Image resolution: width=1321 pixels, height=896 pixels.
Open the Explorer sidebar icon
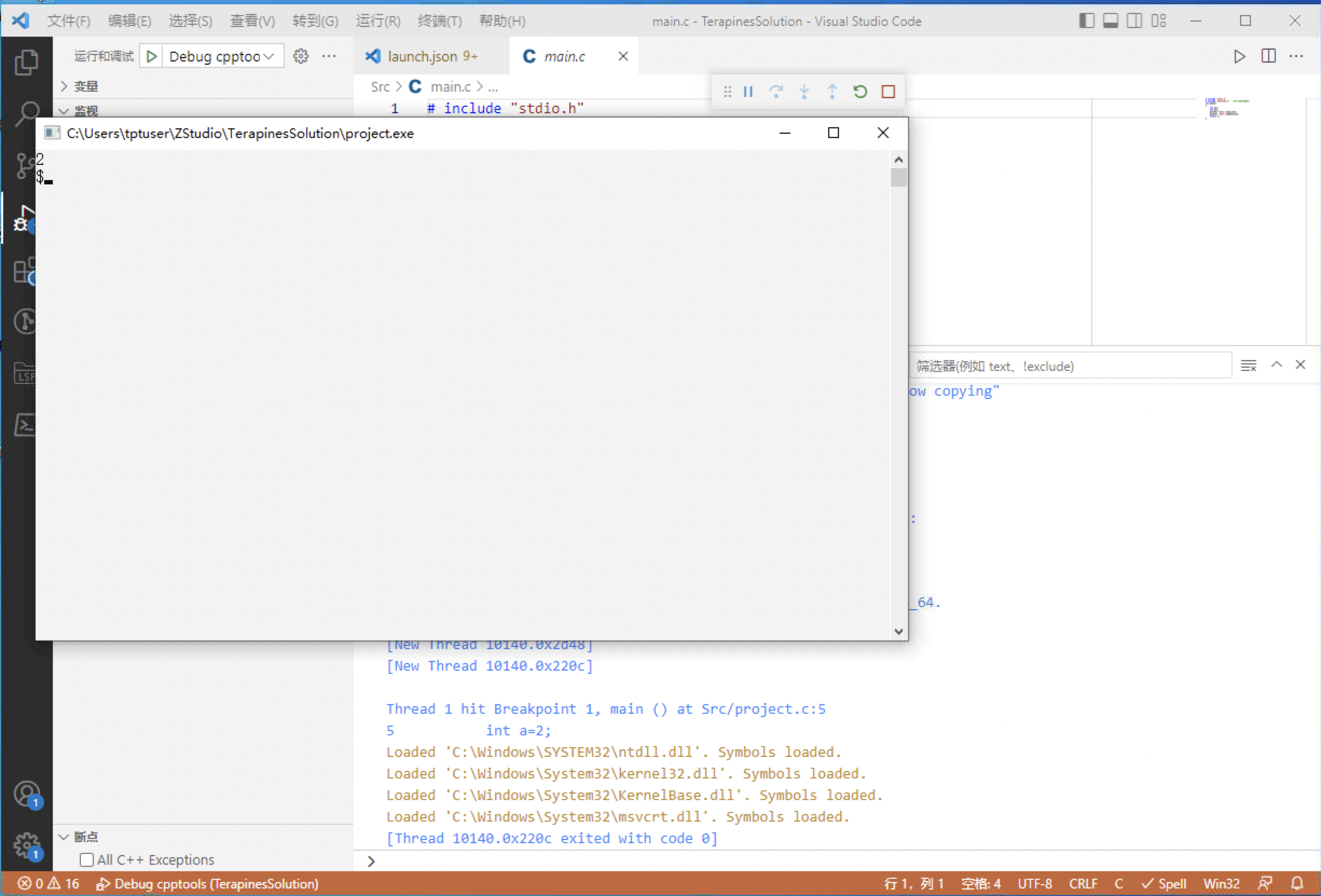tap(27, 63)
